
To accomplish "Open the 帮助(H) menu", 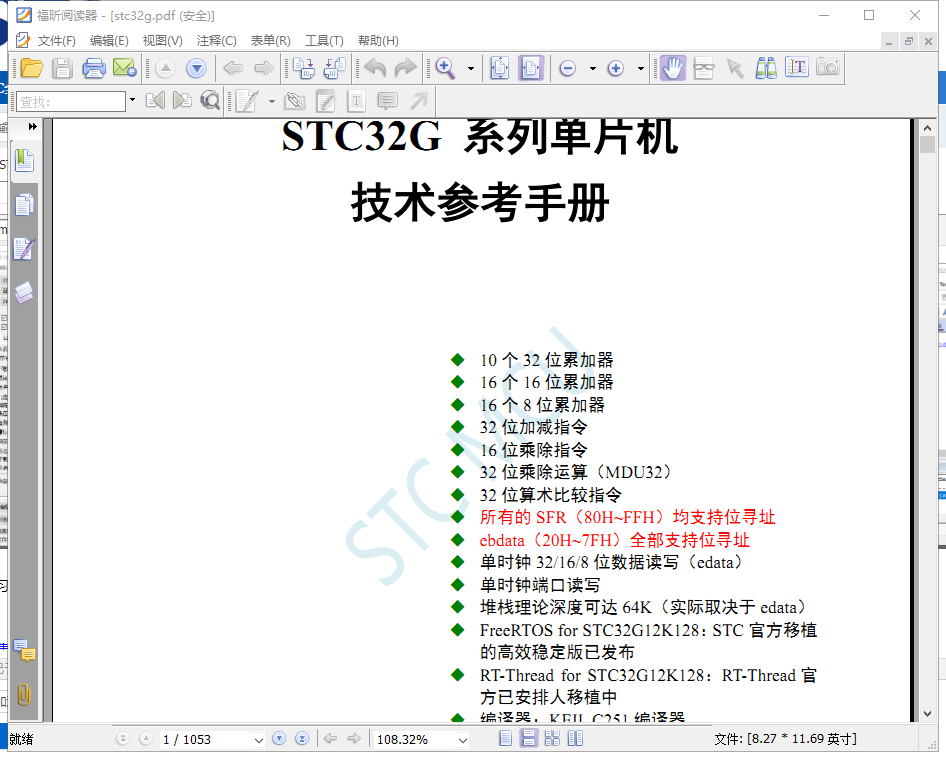I will (378, 40).
